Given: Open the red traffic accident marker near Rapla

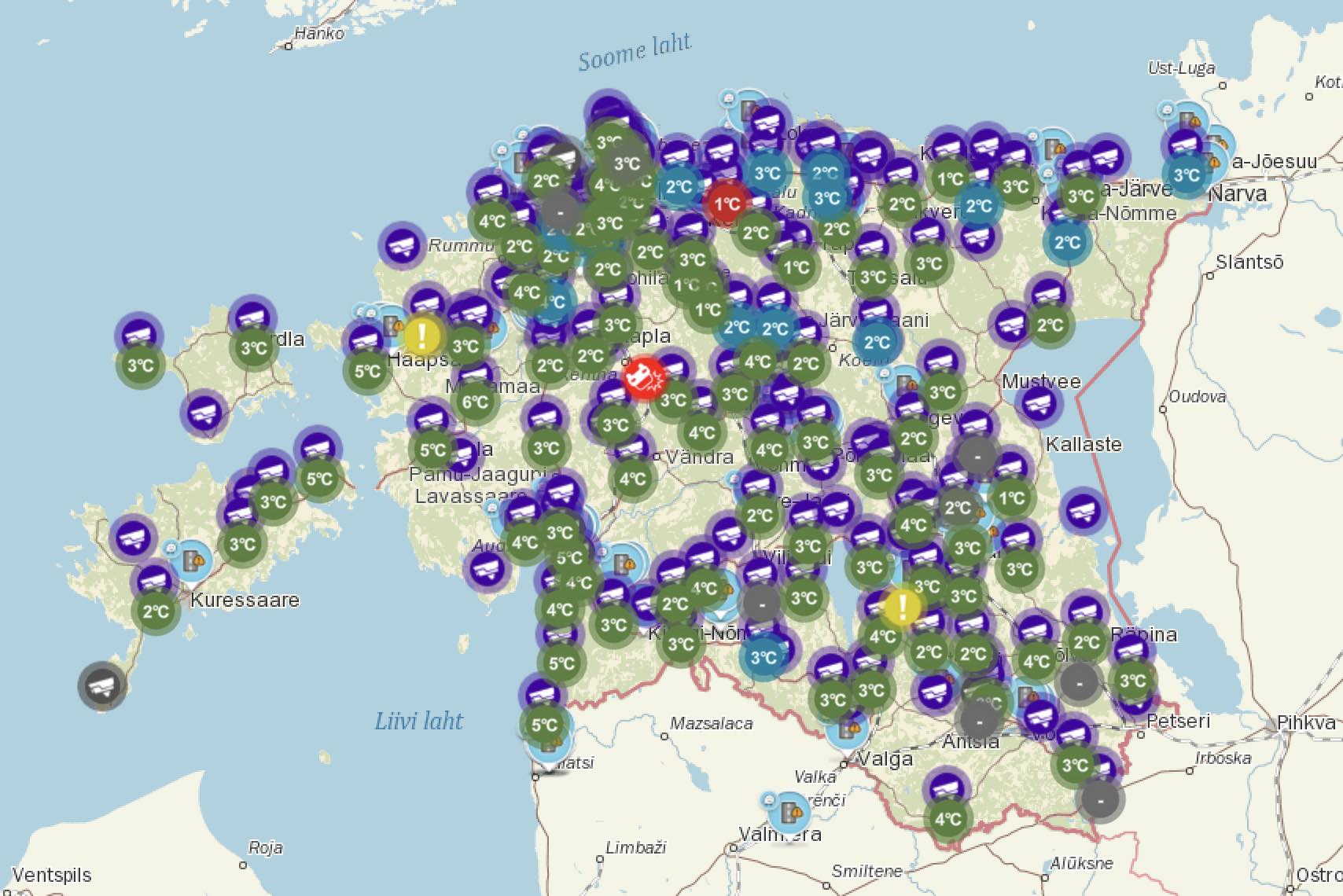Looking at the screenshot, I should point(644,378).
